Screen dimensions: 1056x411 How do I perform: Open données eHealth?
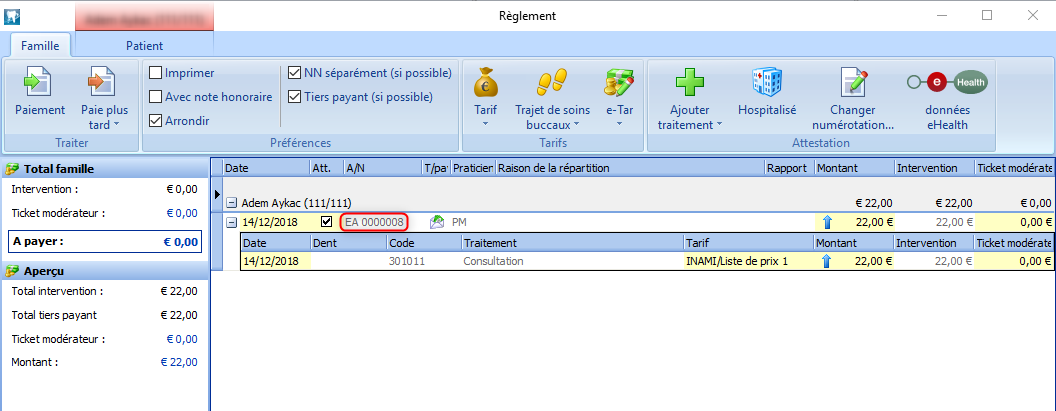pos(946,82)
